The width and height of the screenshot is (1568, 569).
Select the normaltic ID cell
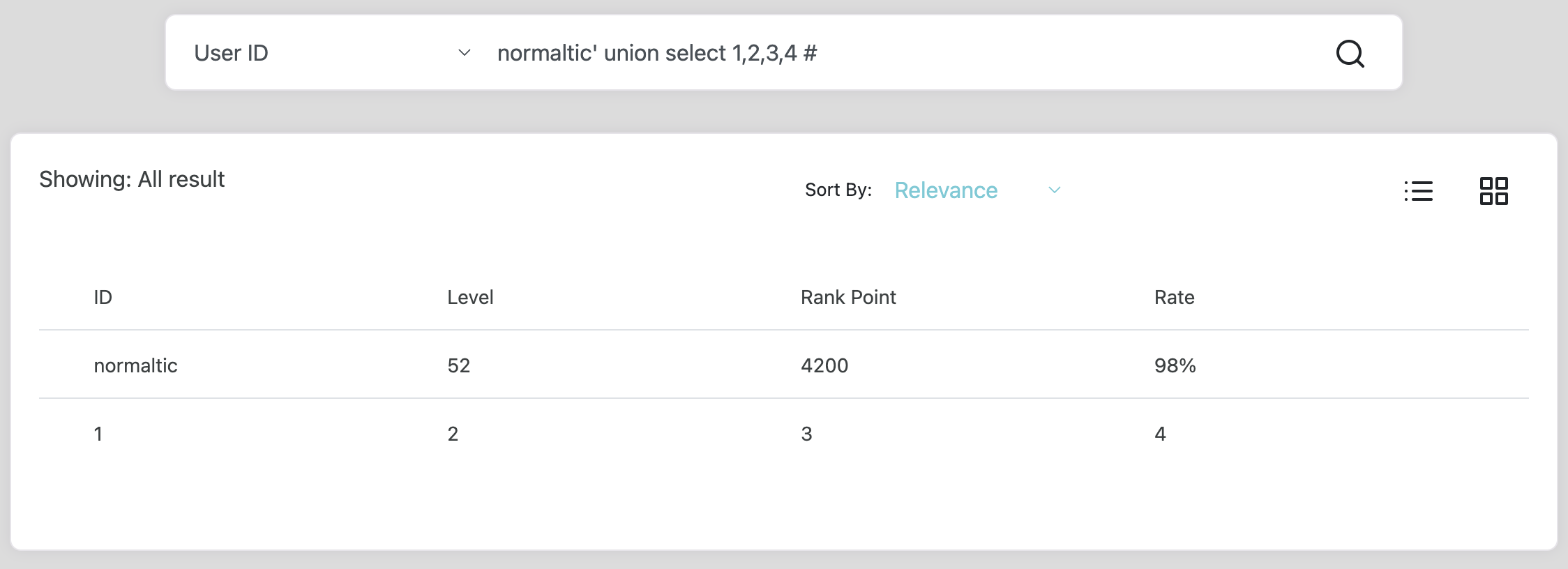(135, 365)
